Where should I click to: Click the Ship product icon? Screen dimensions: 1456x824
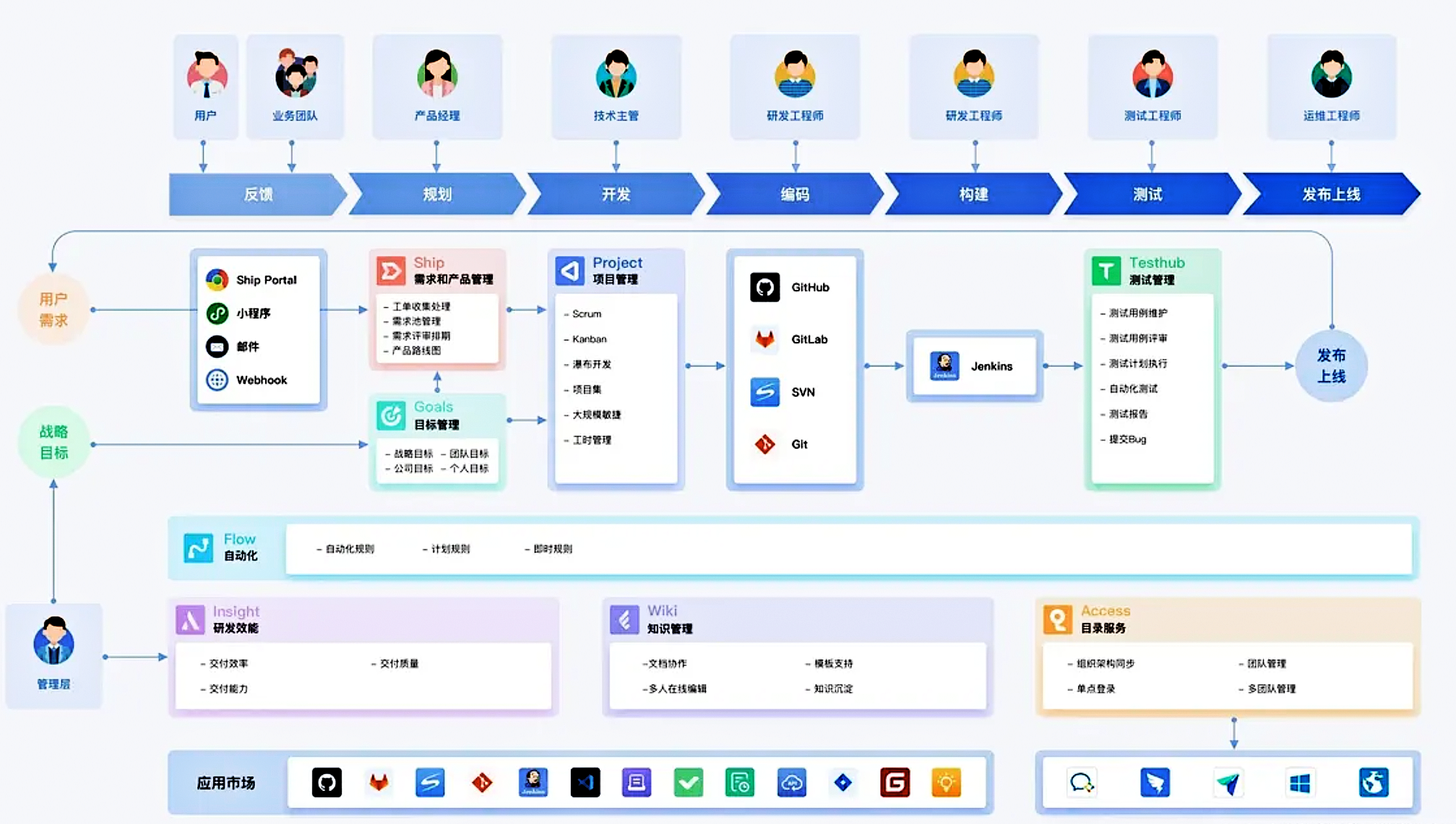point(391,271)
